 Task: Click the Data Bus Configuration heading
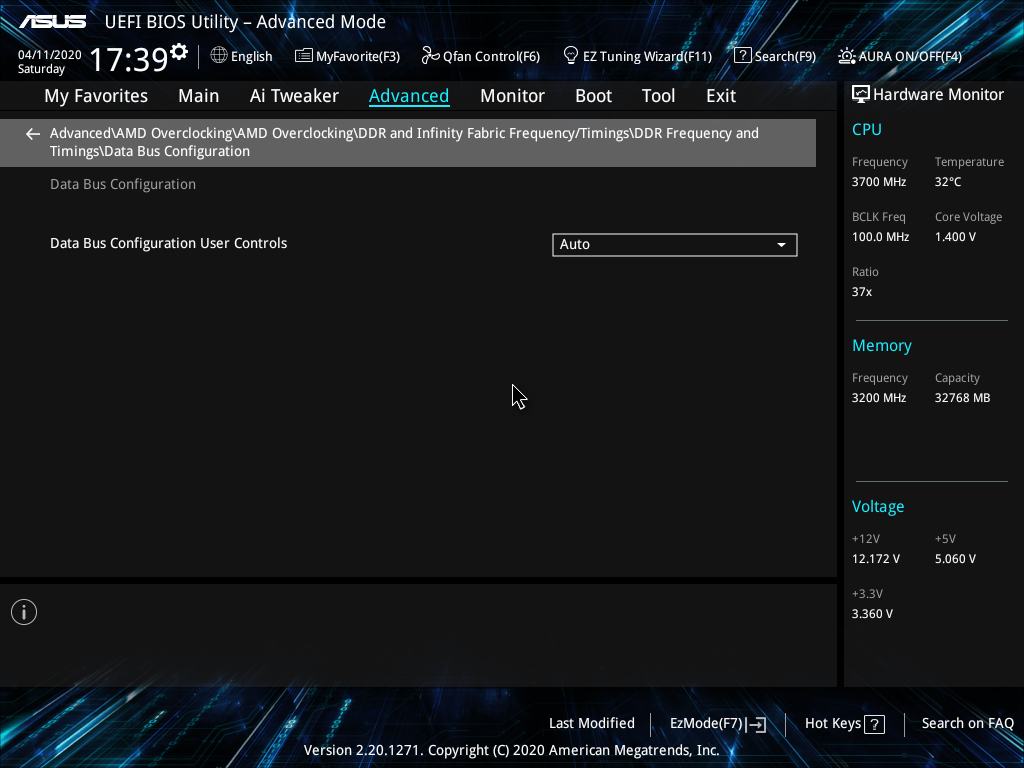click(x=123, y=184)
